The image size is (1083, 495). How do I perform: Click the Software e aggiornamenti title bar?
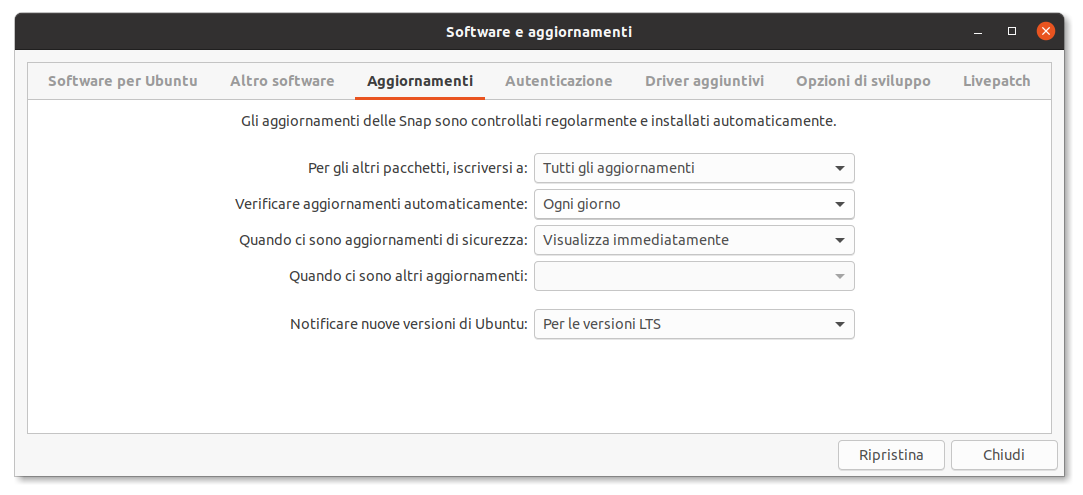(x=538, y=32)
